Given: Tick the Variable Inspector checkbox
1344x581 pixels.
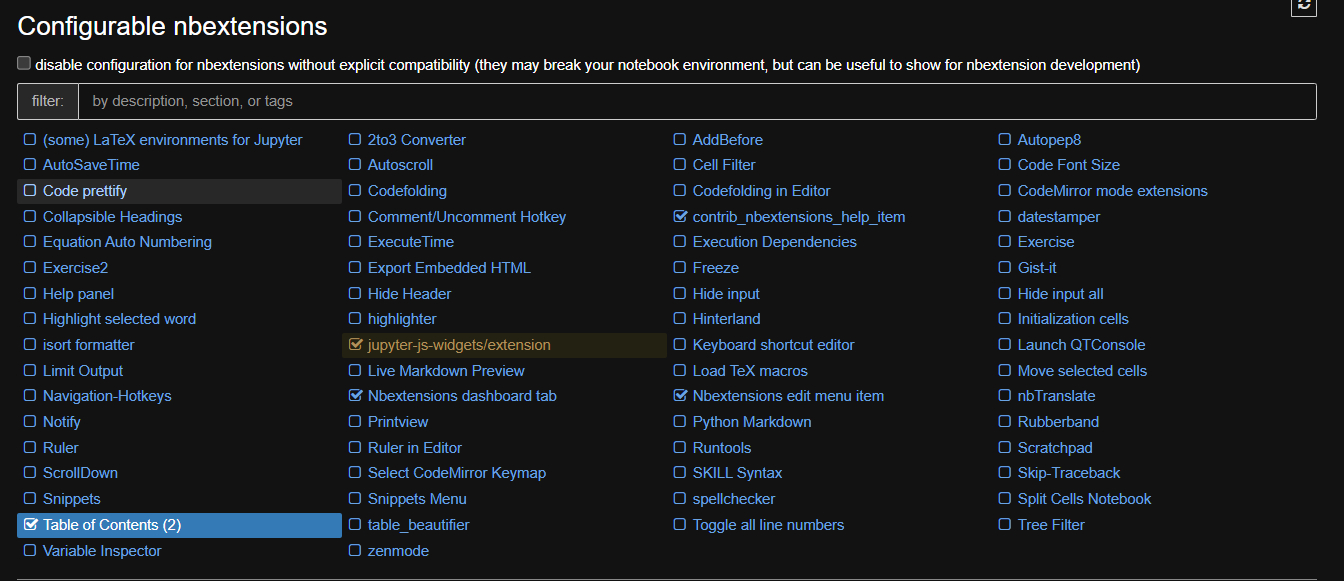Looking at the screenshot, I should [x=30, y=551].
